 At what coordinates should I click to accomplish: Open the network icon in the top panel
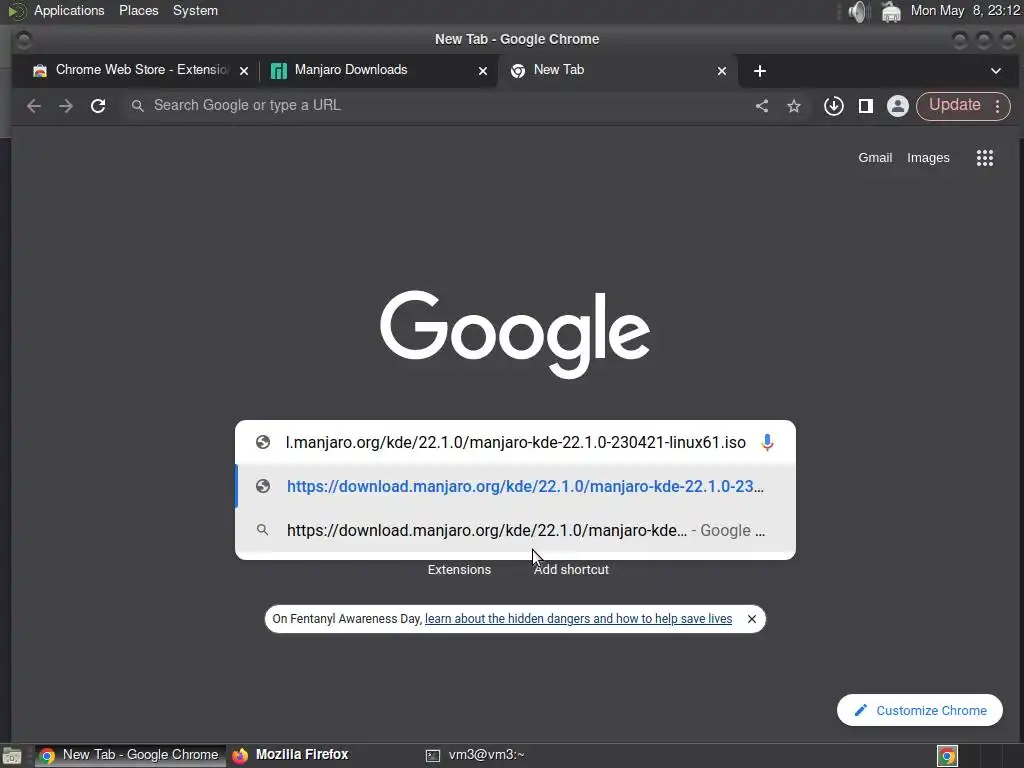click(891, 11)
